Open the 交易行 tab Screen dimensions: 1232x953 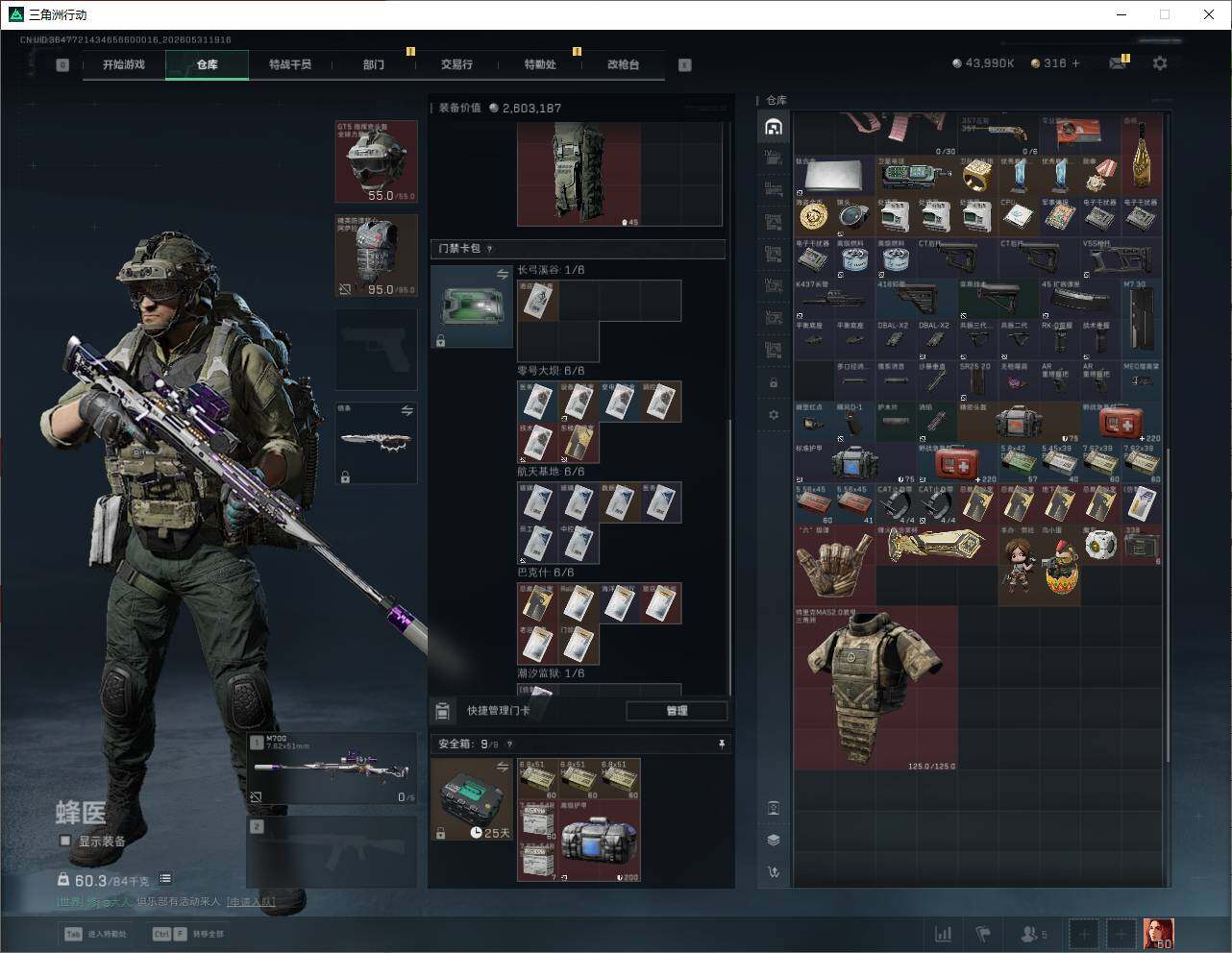456,64
